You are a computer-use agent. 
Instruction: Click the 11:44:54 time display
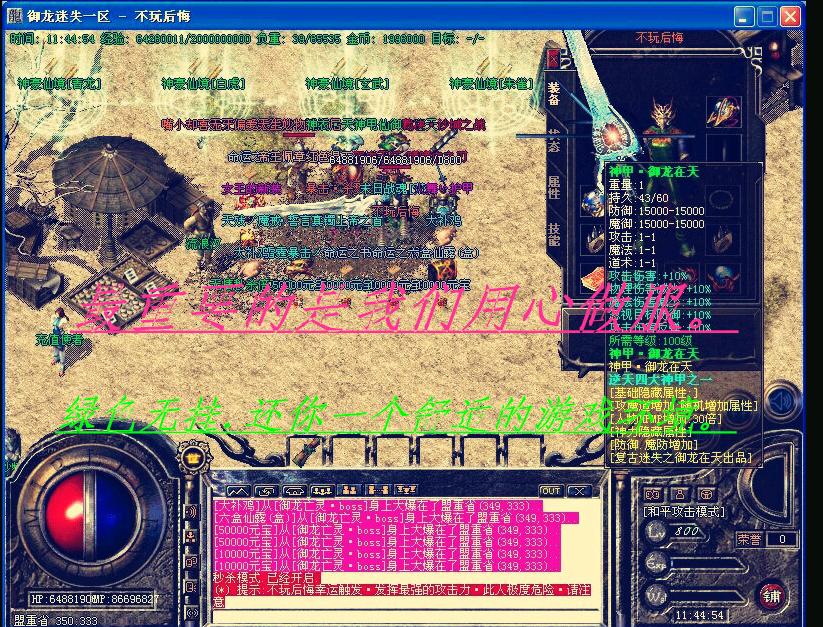702,613
